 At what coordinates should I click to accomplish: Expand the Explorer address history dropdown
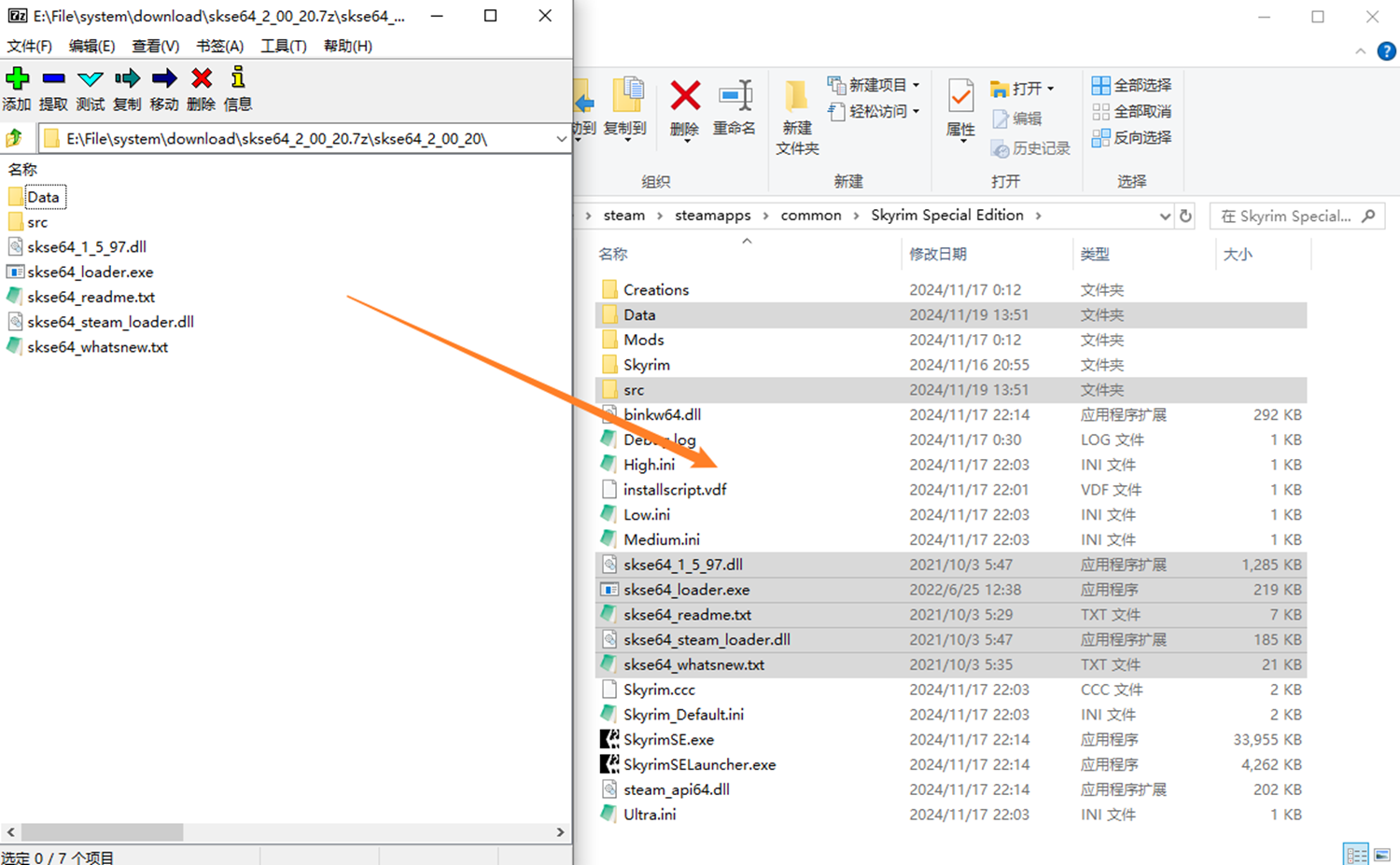click(1165, 216)
